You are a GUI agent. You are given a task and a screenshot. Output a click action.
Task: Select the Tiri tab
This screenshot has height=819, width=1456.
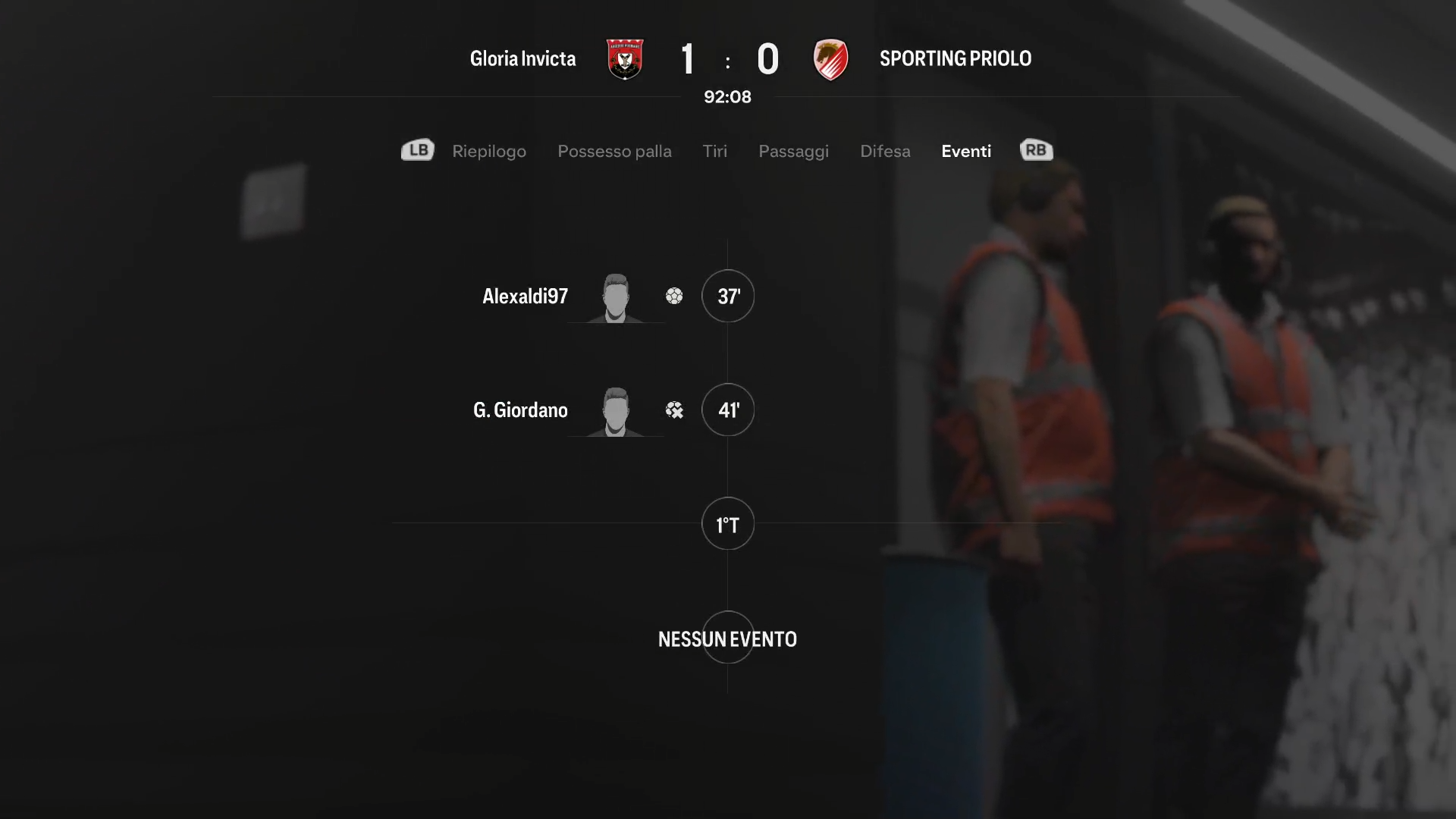[714, 151]
